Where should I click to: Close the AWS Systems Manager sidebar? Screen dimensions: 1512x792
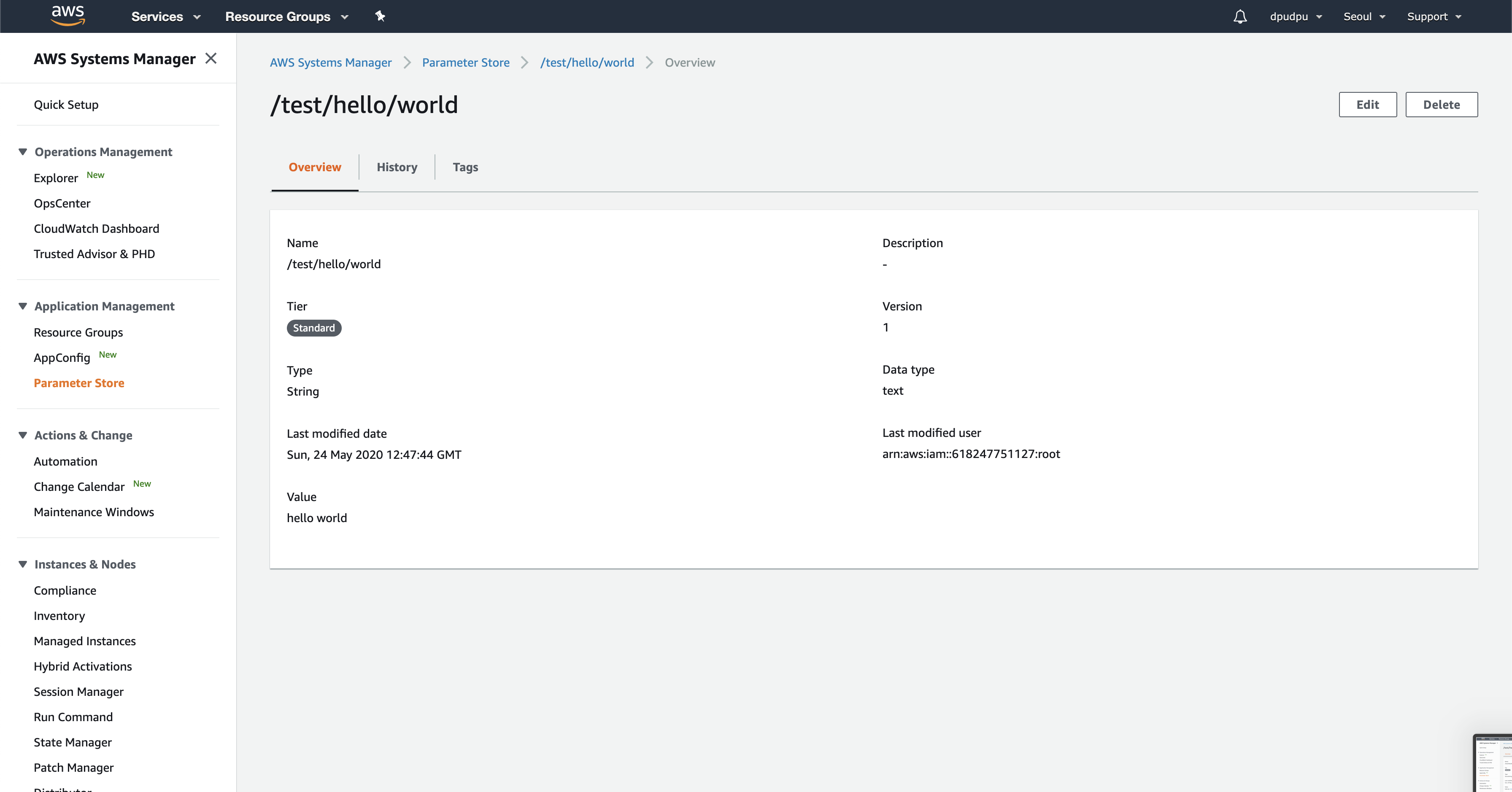pyautogui.click(x=211, y=58)
